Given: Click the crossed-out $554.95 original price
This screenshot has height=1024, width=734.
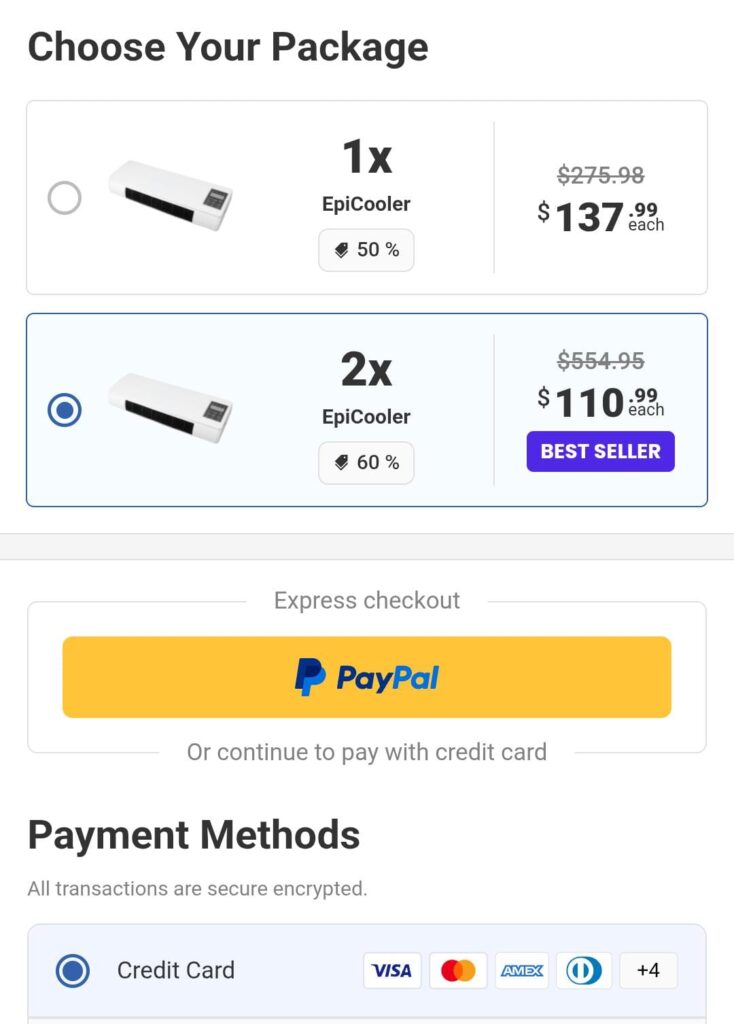Looking at the screenshot, I should tap(600, 361).
